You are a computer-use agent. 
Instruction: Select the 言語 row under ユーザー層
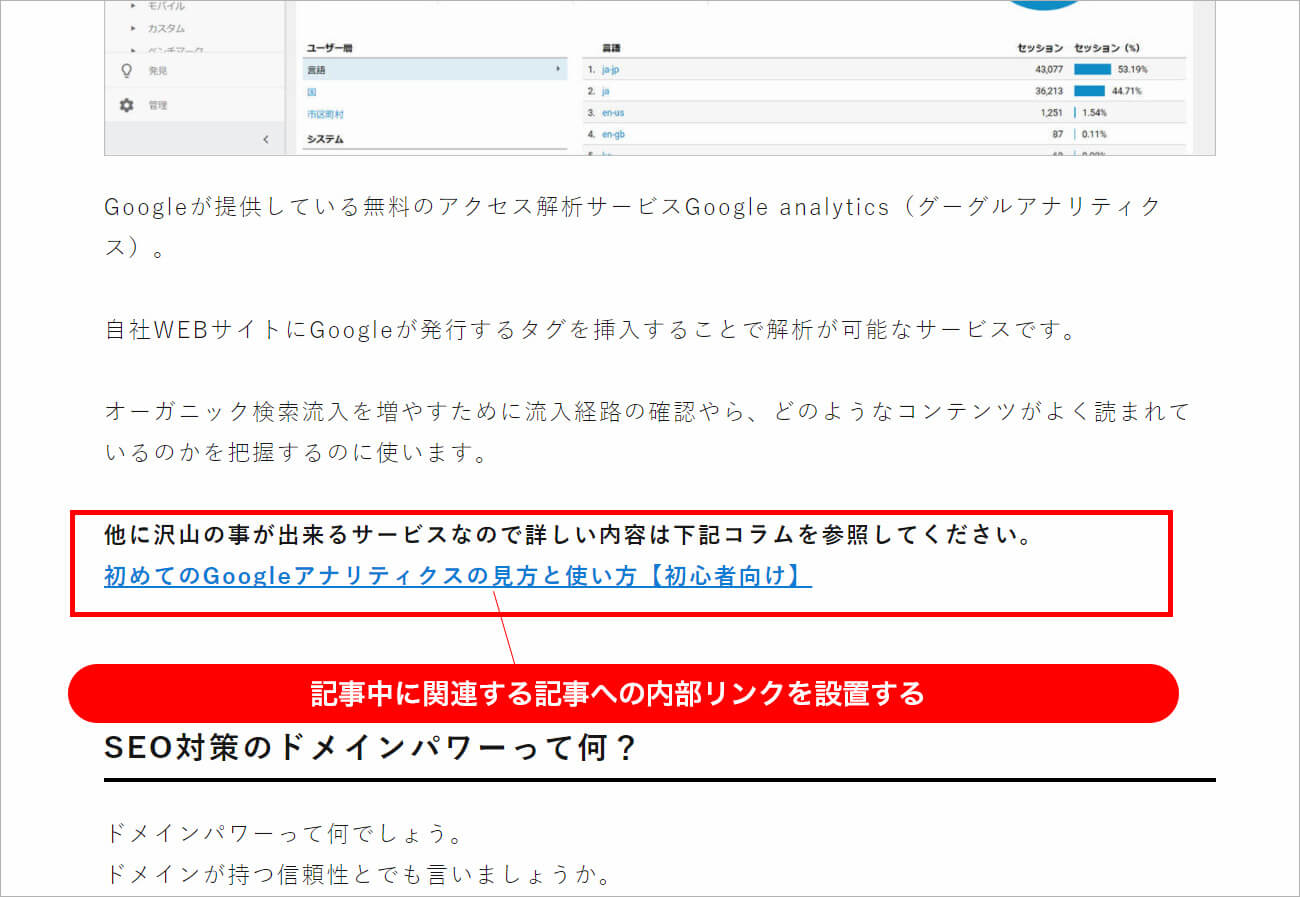click(x=435, y=70)
